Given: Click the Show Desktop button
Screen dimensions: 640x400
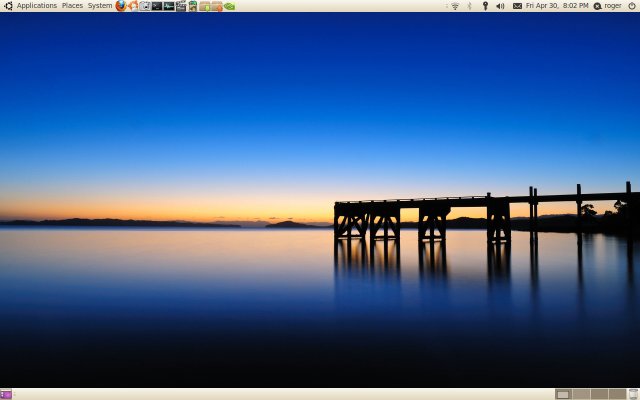Looking at the screenshot, I should coord(6,394).
